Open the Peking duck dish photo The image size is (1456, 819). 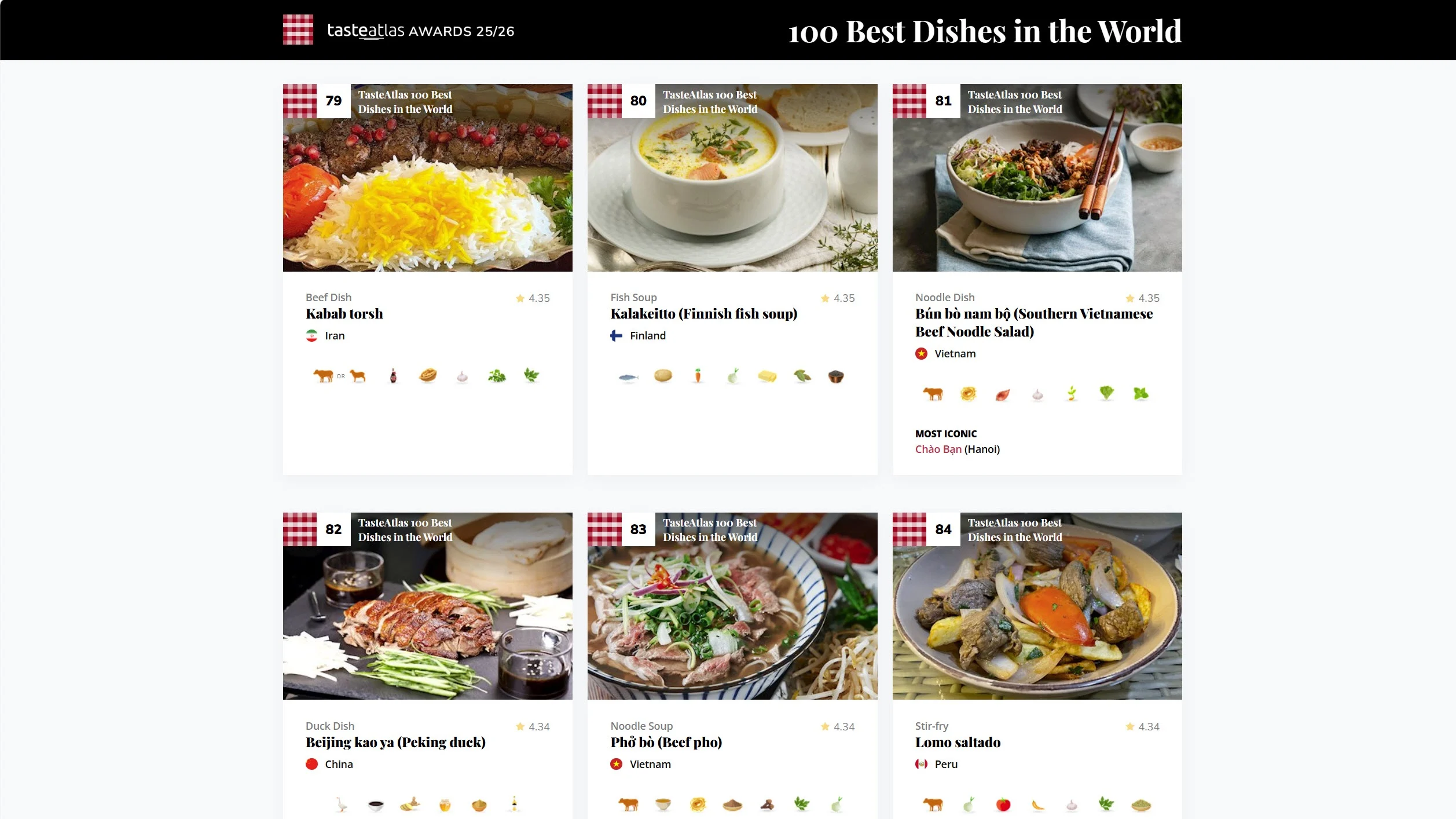point(428,606)
